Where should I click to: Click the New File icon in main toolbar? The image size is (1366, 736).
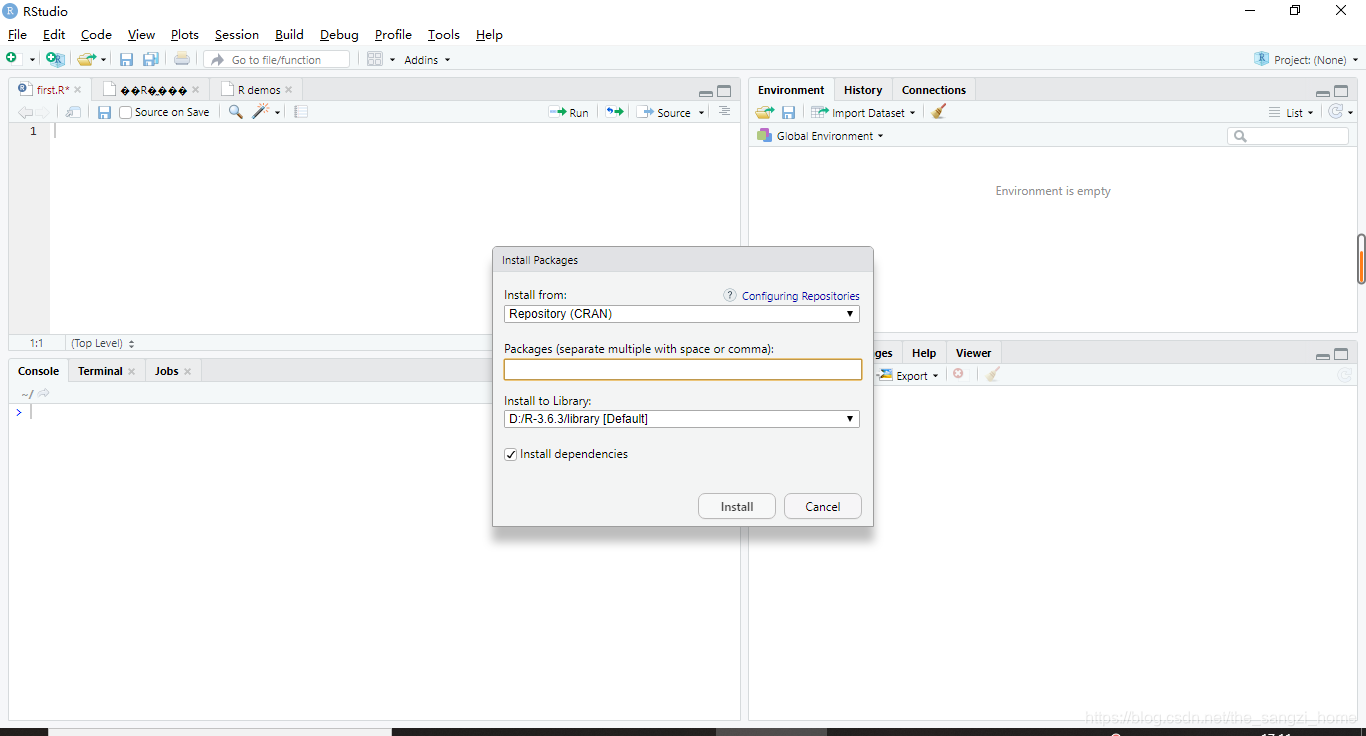[12, 59]
